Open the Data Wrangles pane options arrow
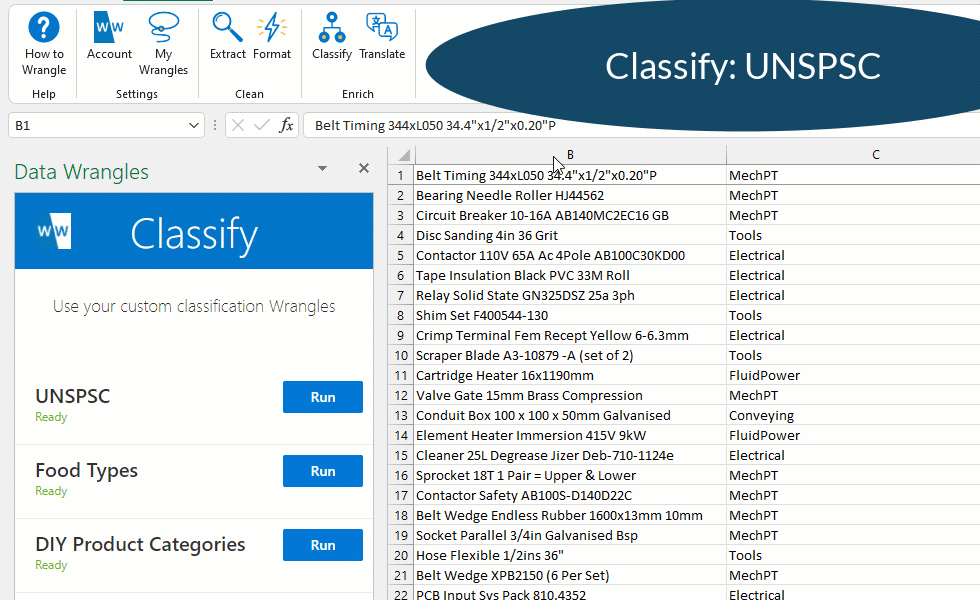 [x=322, y=168]
